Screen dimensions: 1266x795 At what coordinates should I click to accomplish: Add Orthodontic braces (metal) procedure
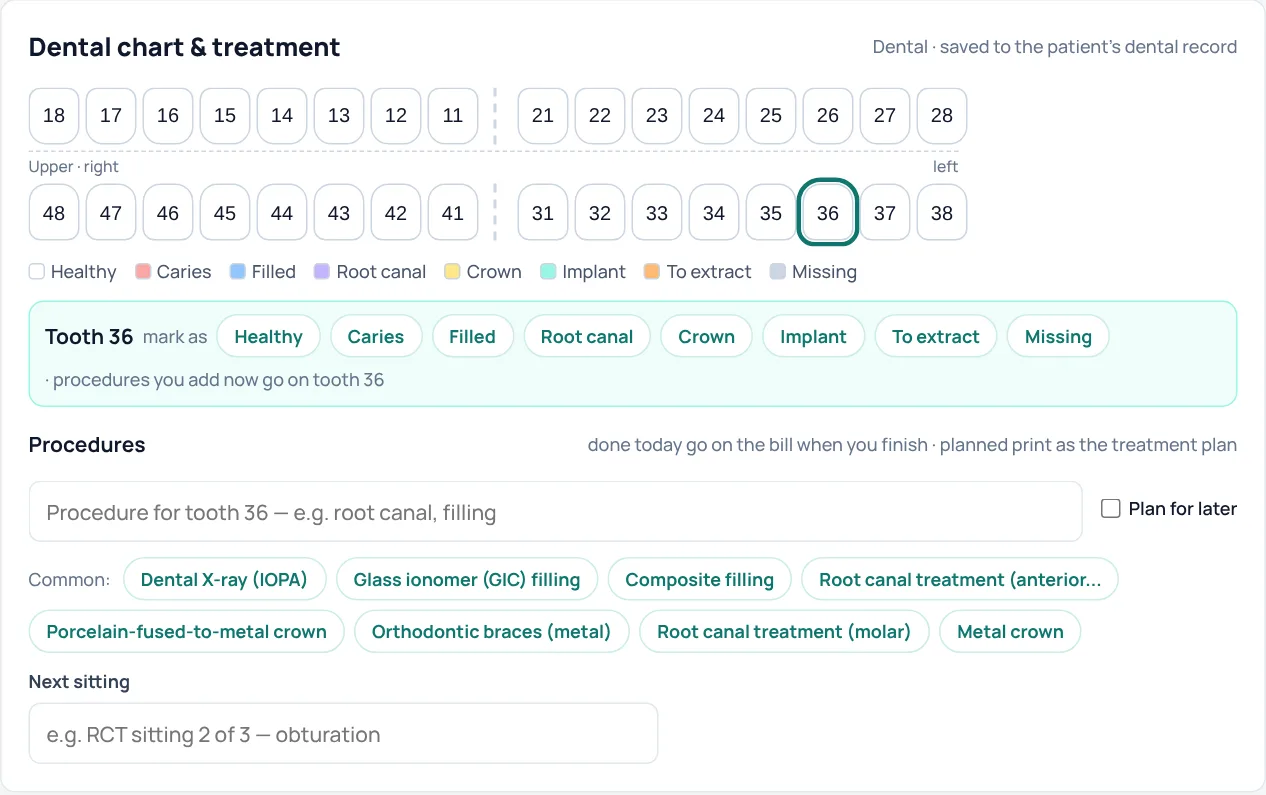(491, 632)
